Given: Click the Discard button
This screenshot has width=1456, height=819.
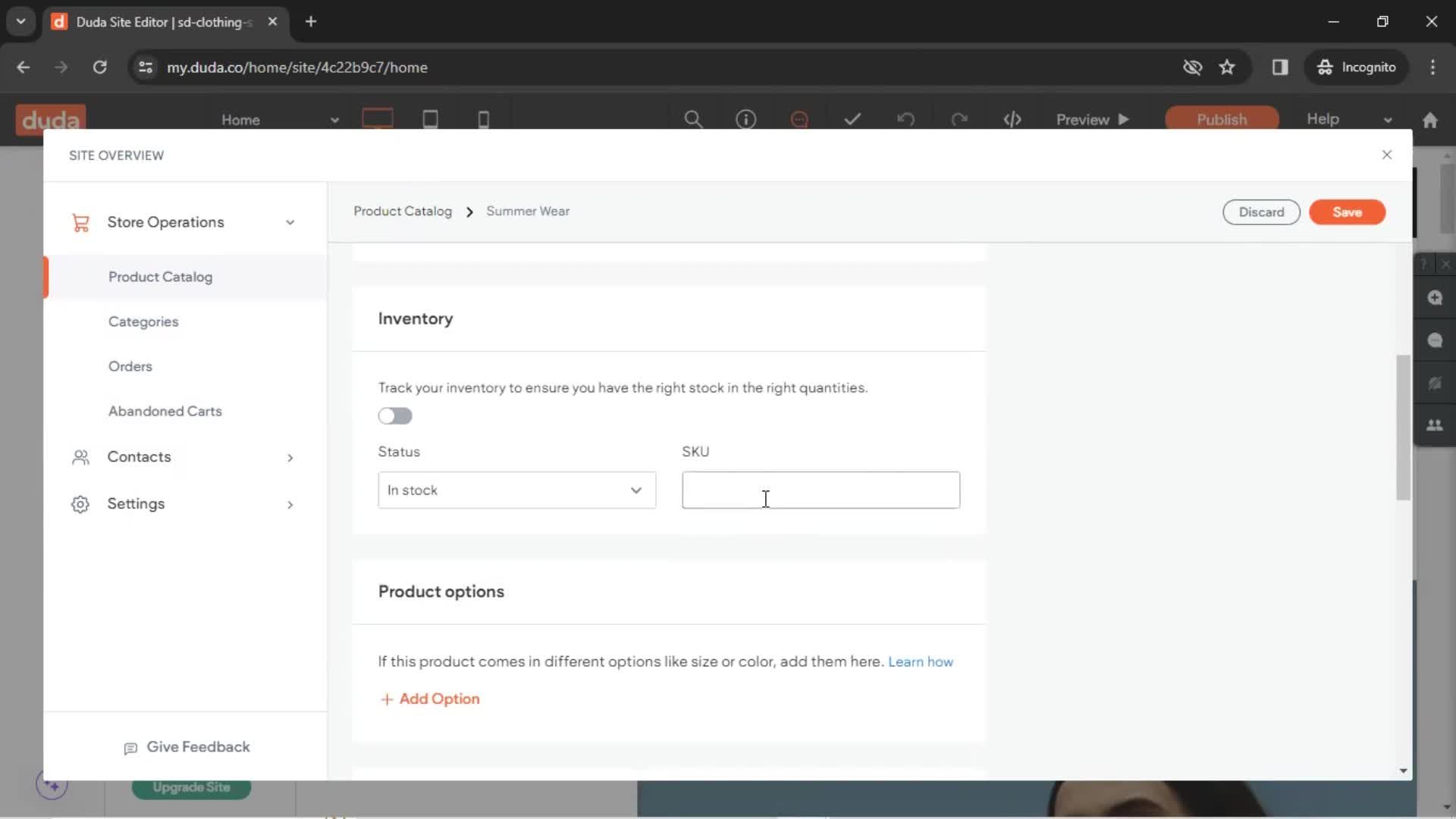Looking at the screenshot, I should coord(1261,212).
